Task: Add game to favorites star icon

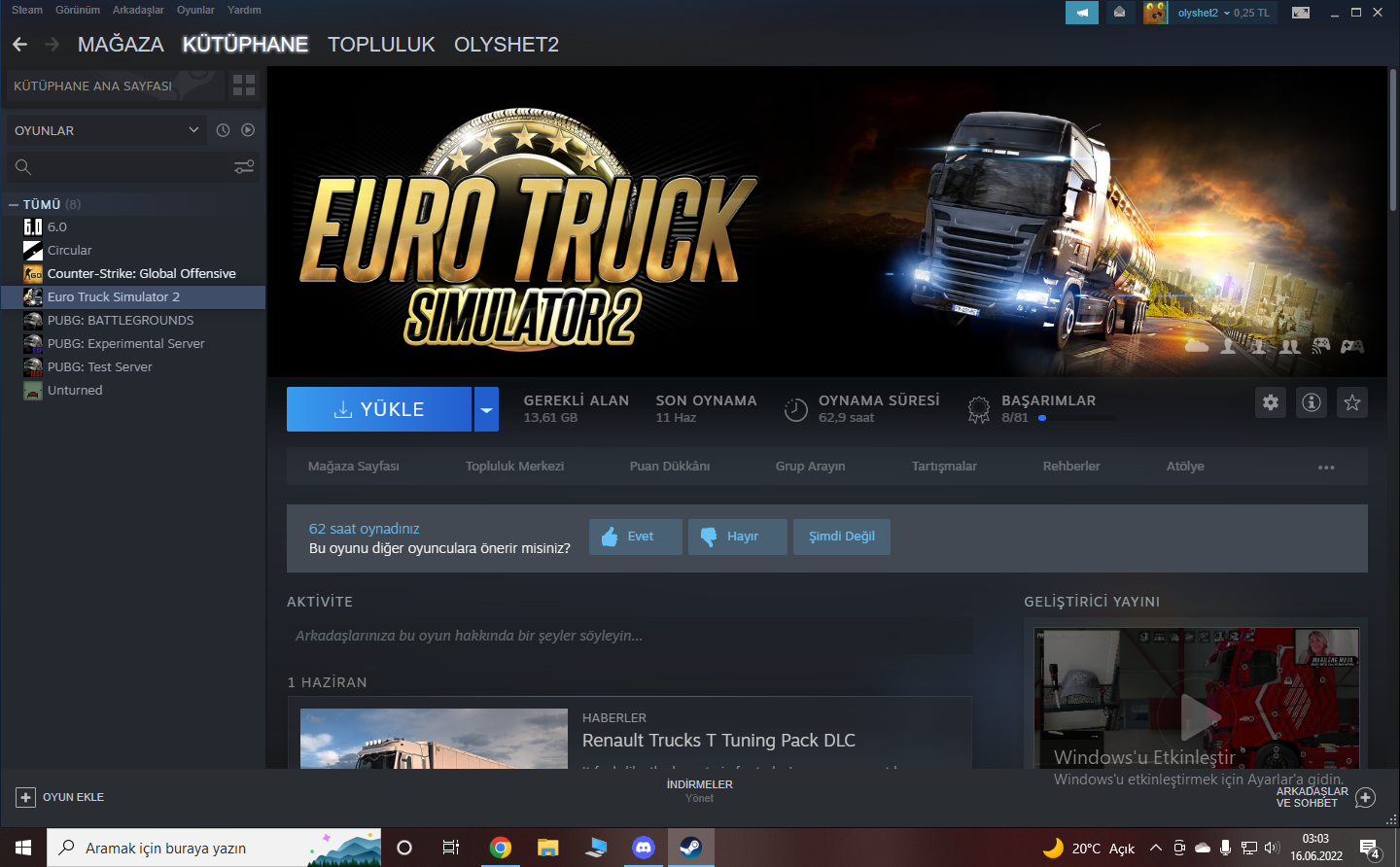Action: point(1352,402)
